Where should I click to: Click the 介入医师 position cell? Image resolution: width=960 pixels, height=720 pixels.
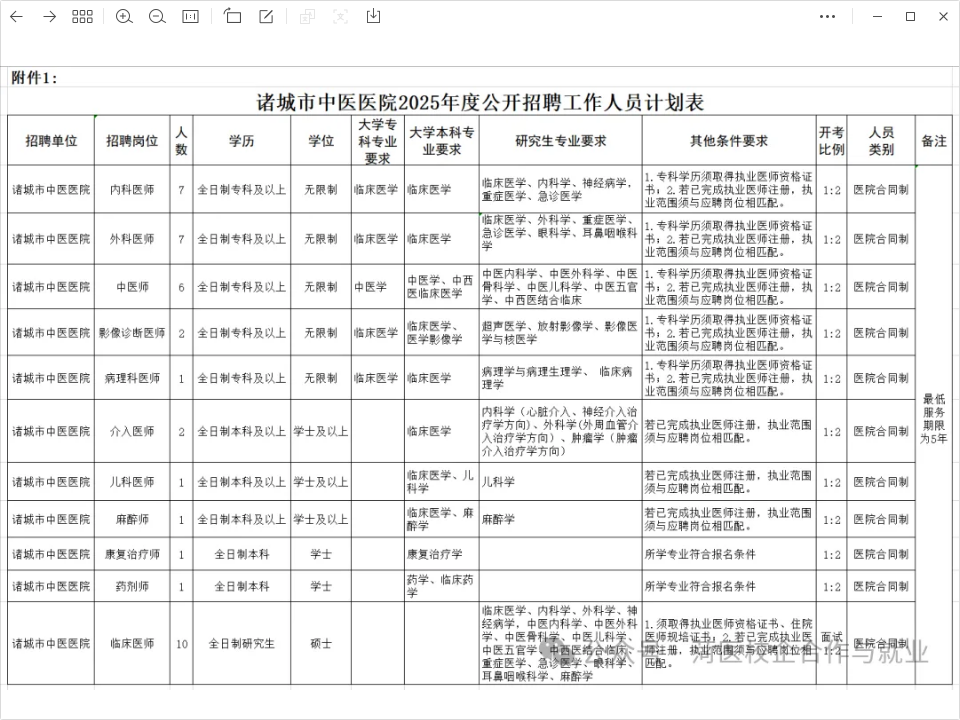click(x=132, y=432)
